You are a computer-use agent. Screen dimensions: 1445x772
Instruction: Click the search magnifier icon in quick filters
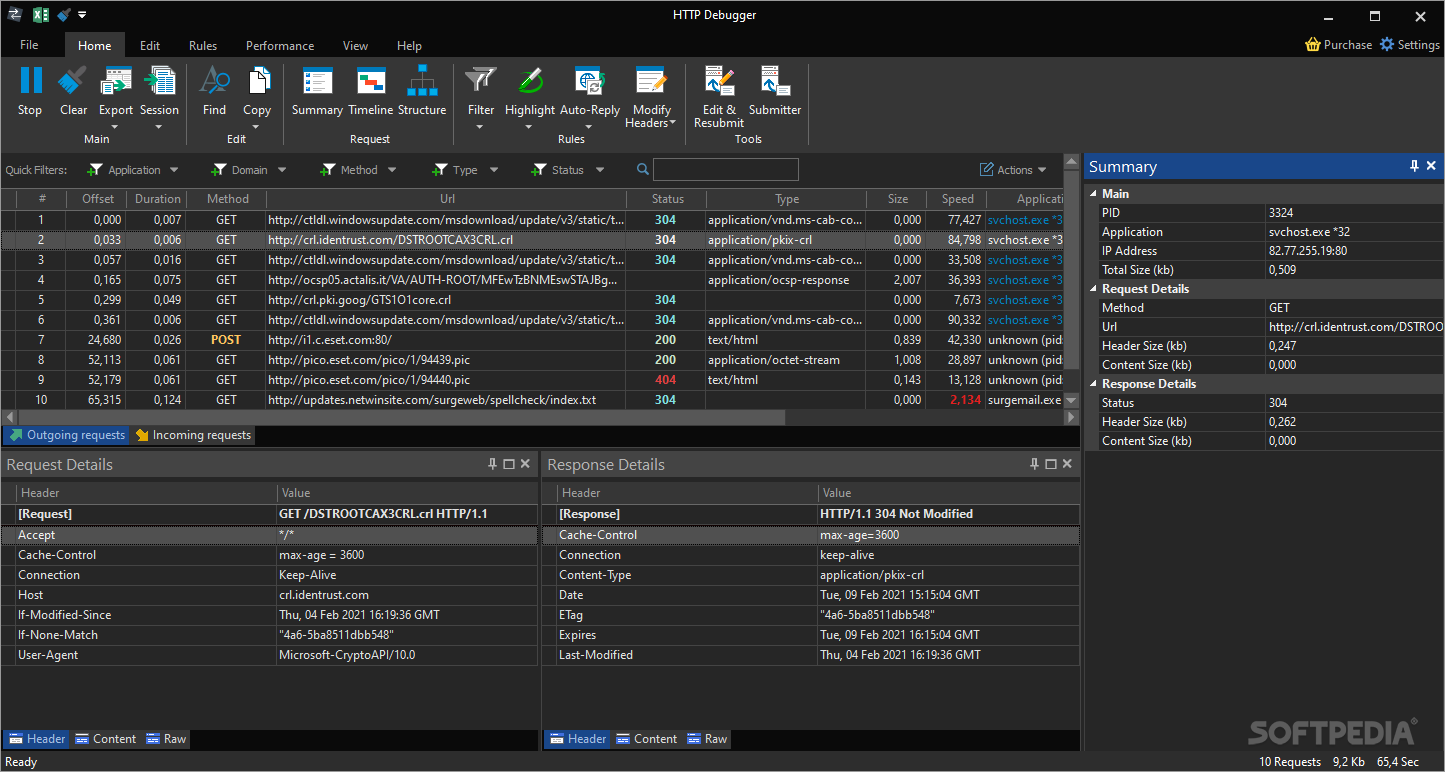pyautogui.click(x=643, y=170)
